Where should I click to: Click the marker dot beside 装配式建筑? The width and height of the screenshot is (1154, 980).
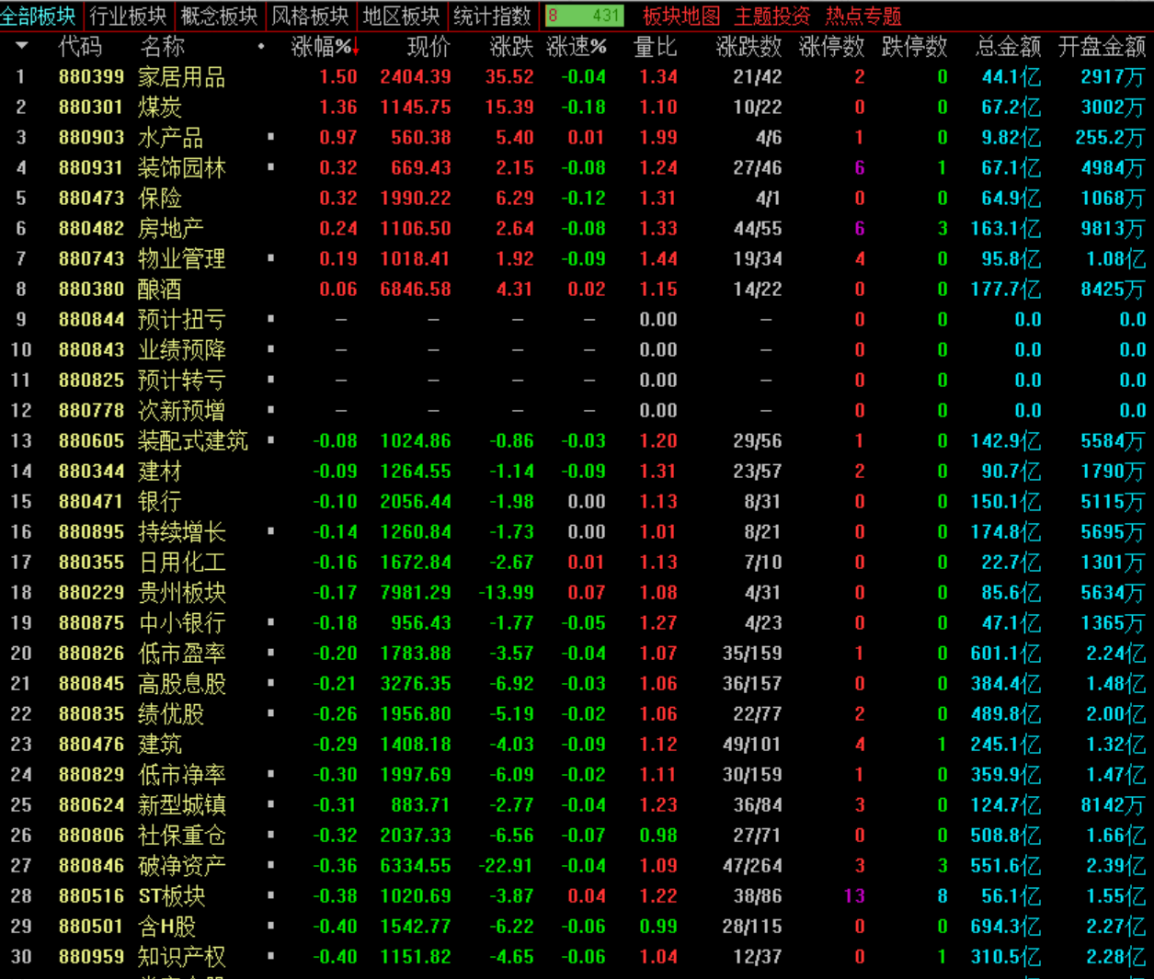(271, 440)
